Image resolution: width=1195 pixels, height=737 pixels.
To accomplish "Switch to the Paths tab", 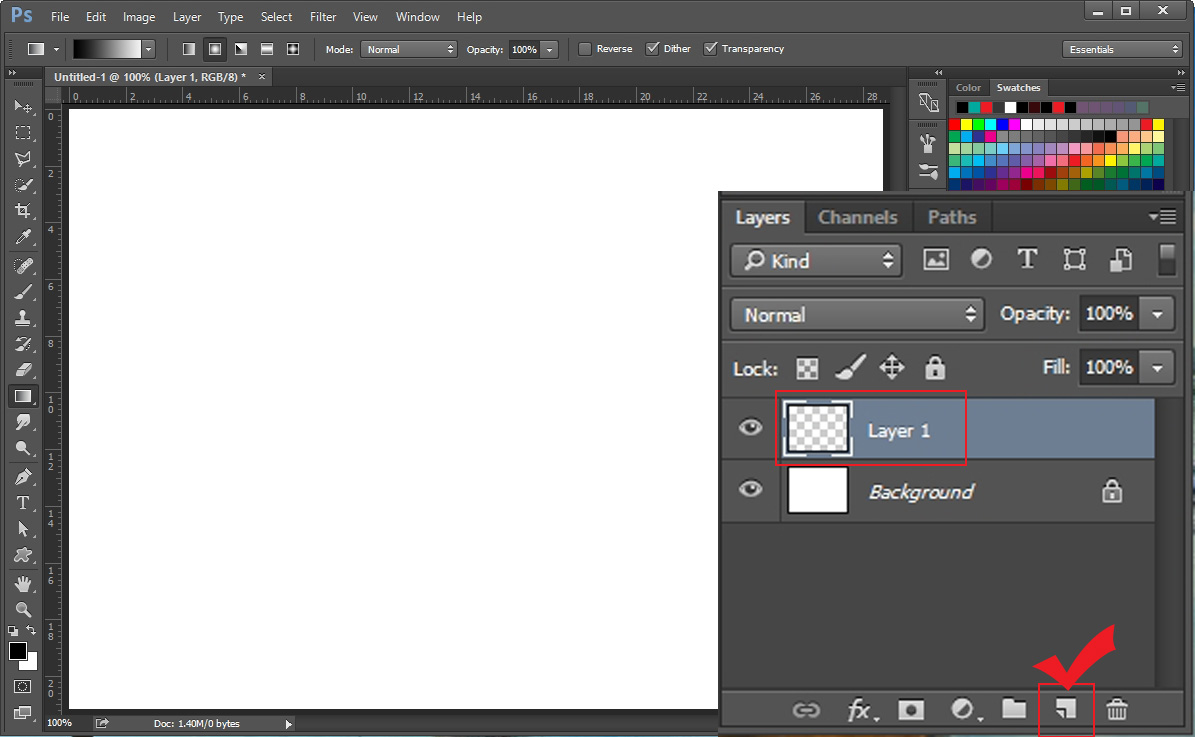I will click(x=952, y=217).
